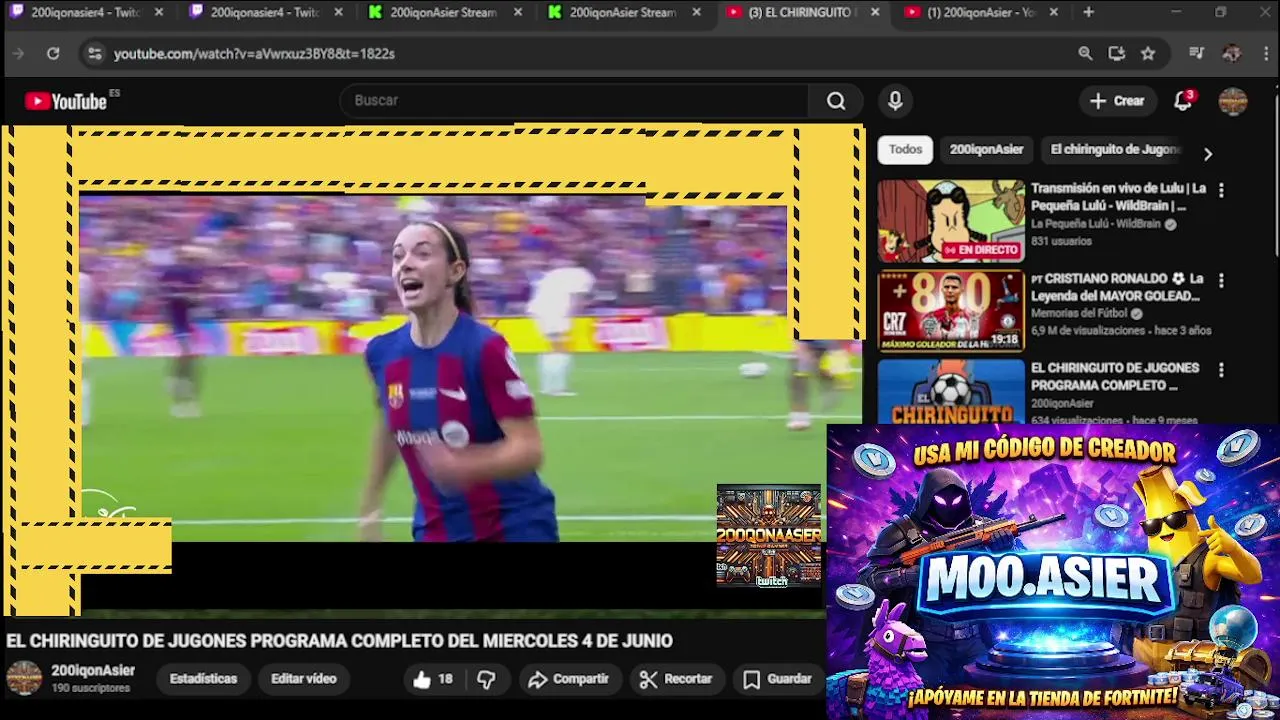Open the Lulu live stream thumbnail
The image size is (1280, 720).
951,221
